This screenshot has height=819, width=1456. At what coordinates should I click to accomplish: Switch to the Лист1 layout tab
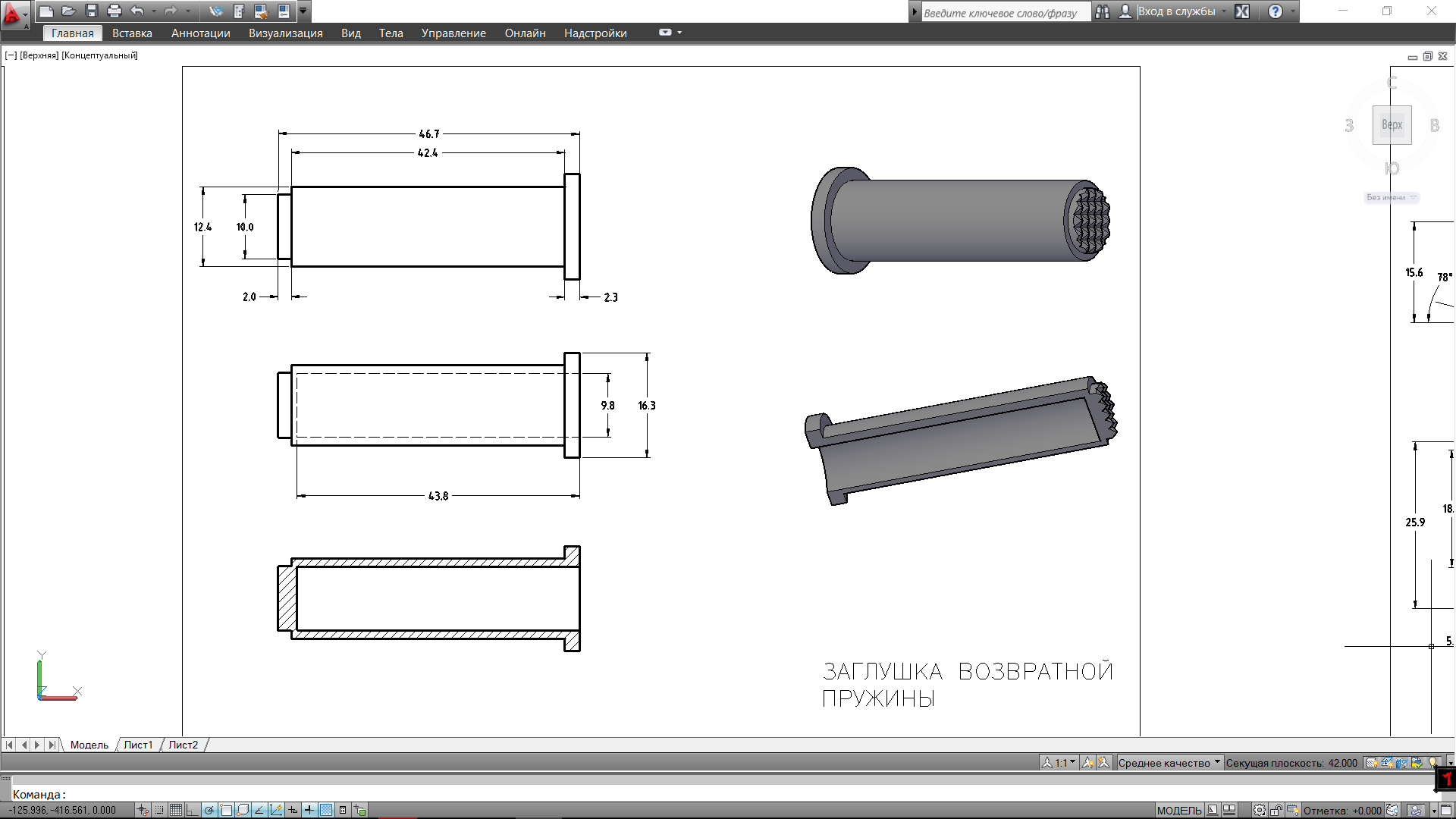[x=138, y=745]
